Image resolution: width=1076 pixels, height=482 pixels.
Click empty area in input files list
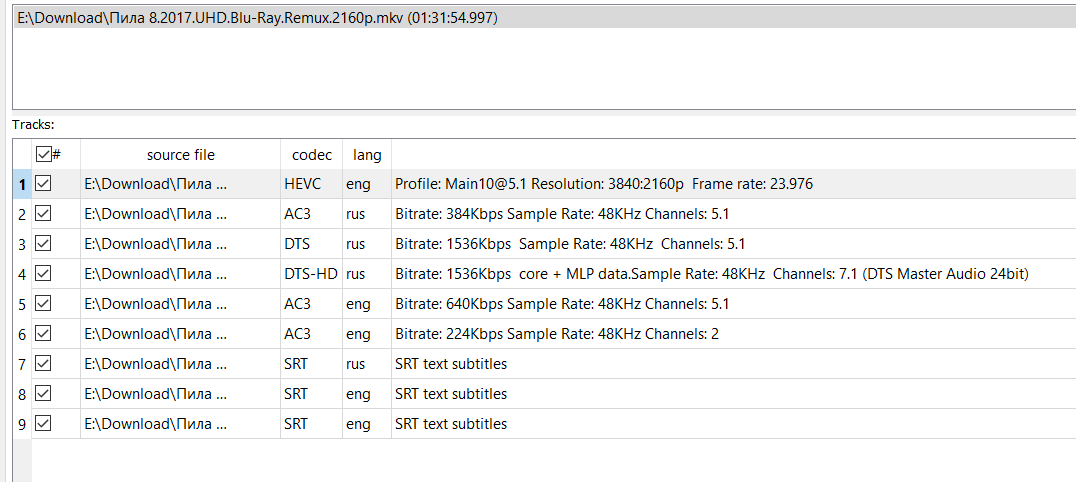coord(540,70)
